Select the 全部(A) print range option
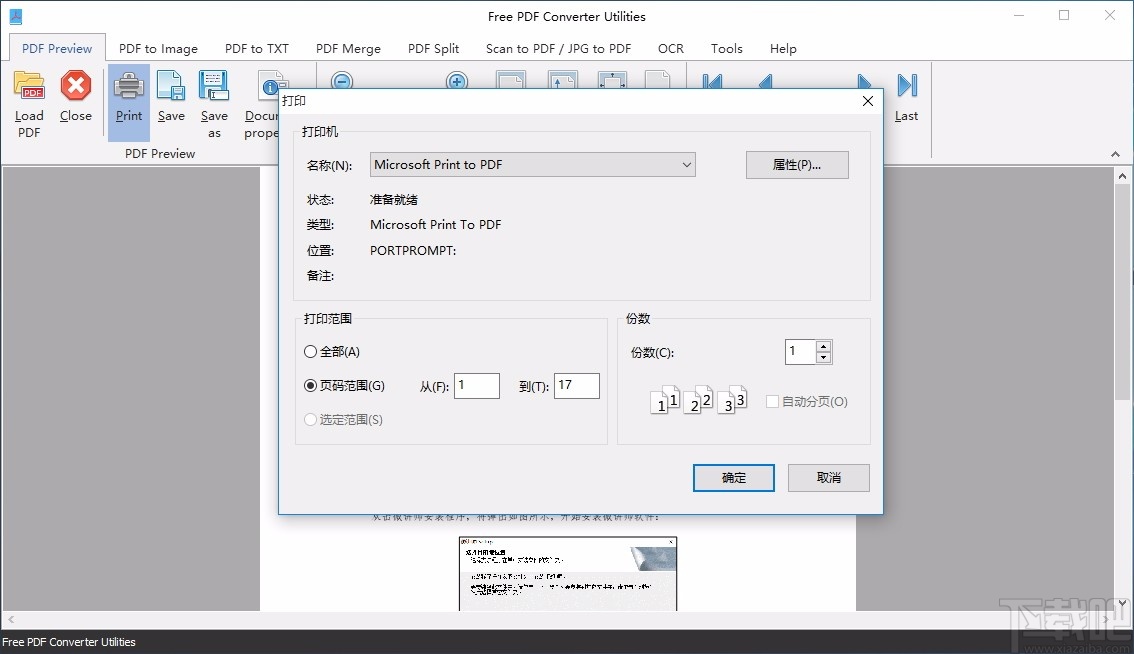This screenshot has width=1134, height=654. [x=311, y=351]
